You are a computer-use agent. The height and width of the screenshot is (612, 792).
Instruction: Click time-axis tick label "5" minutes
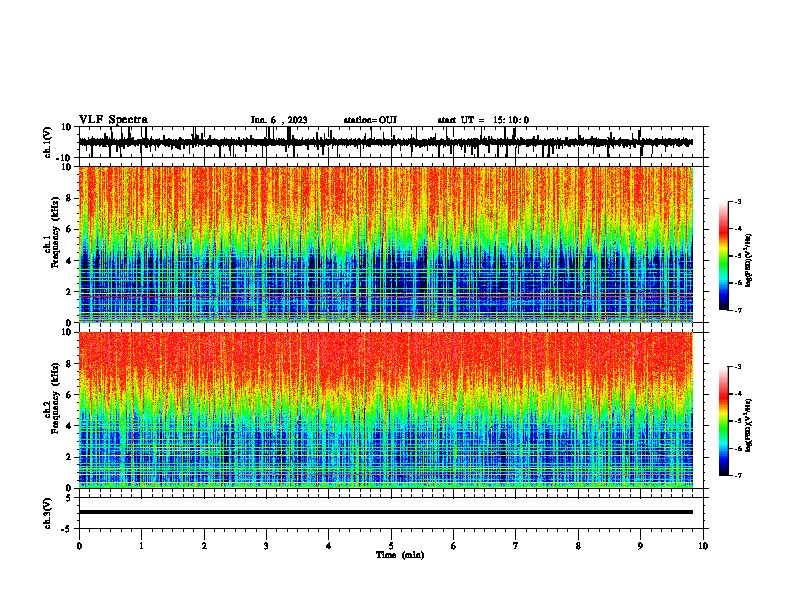(x=391, y=546)
